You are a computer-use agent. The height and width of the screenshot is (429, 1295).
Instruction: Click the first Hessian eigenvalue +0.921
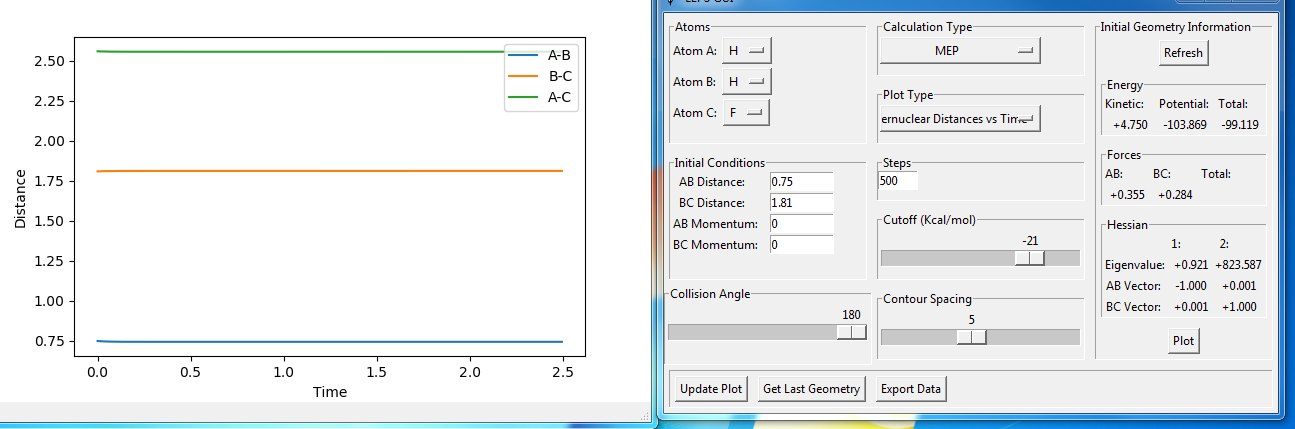[x=1191, y=265]
